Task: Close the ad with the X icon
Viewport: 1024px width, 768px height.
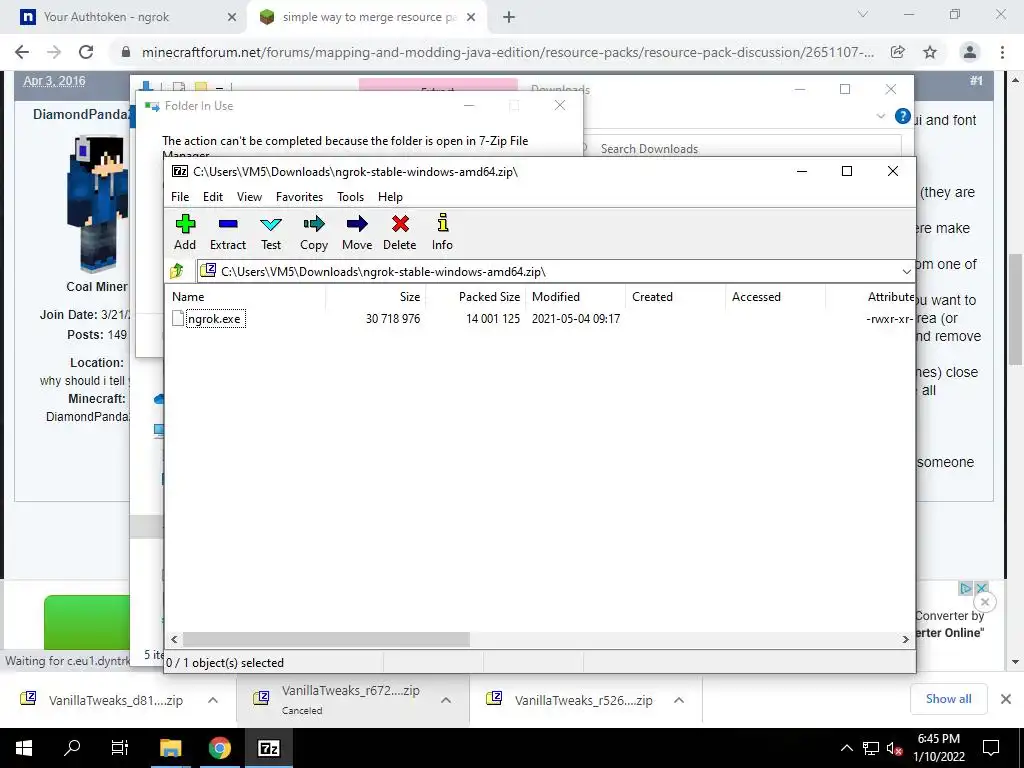Action: pos(981,588)
